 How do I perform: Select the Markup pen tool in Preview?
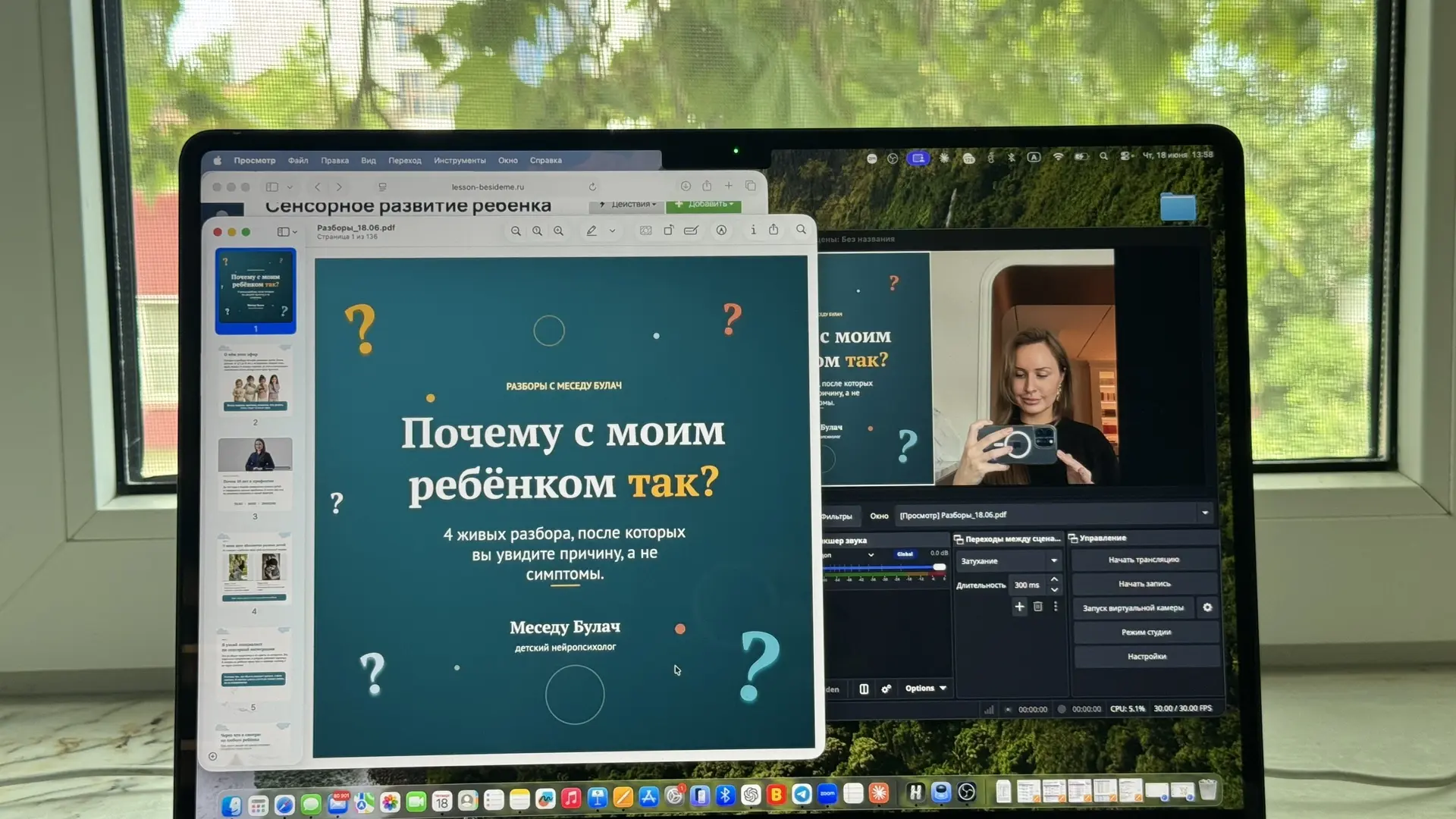click(591, 231)
